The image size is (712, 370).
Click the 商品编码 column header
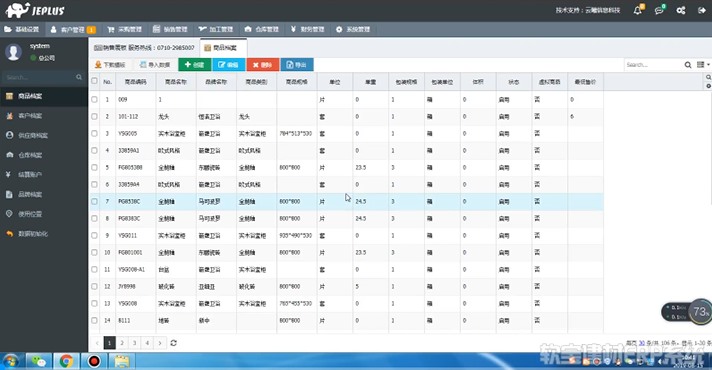[136, 82]
